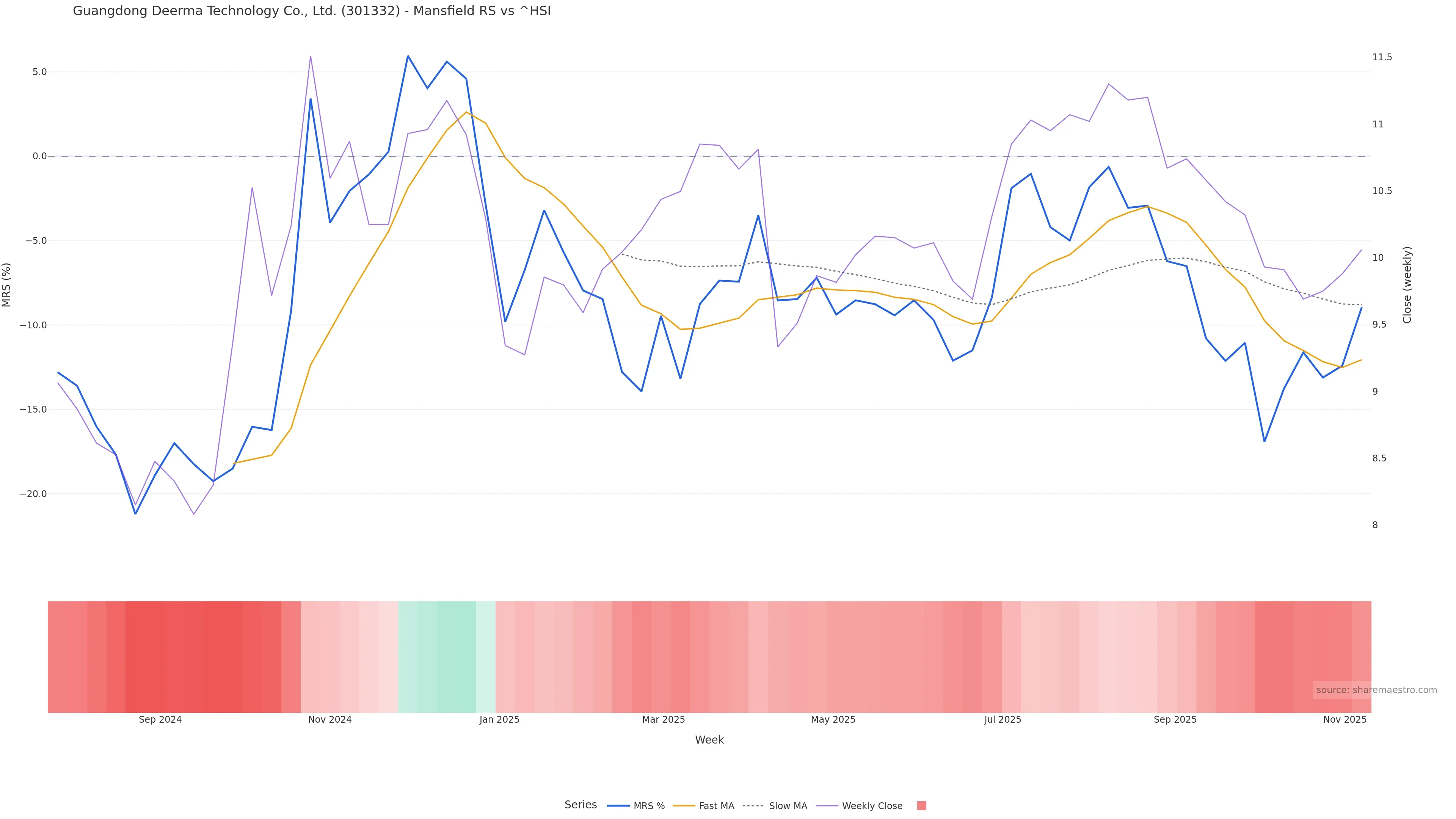Image resolution: width=1456 pixels, height=819 pixels.
Task: Click the 11.5 right axis tick label
Action: pyautogui.click(x=1382, y=57)
